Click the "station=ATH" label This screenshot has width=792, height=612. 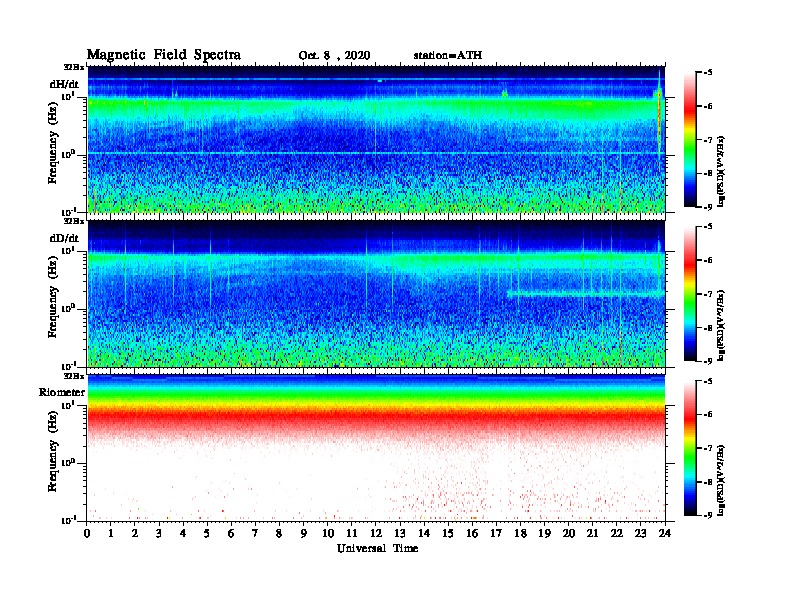tap(448, 55)
